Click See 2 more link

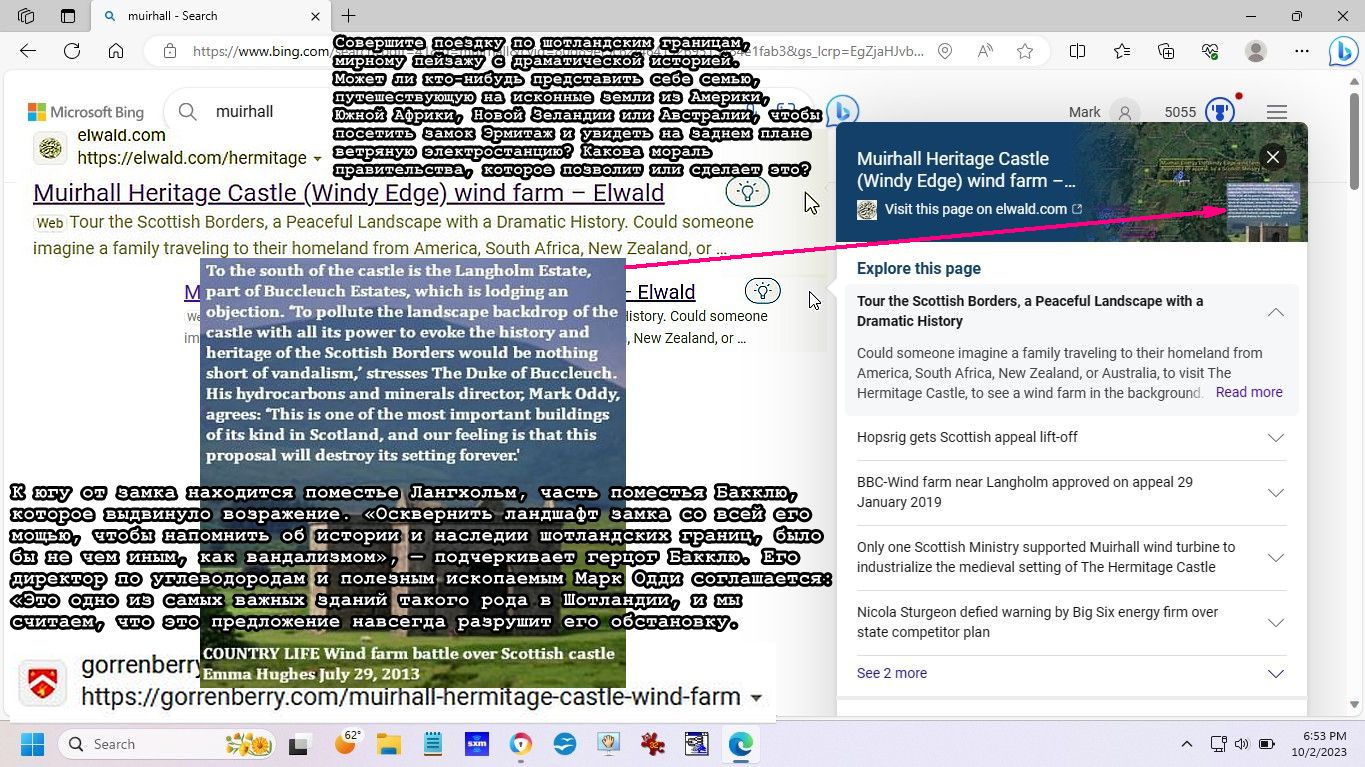[x=892, y=673]
